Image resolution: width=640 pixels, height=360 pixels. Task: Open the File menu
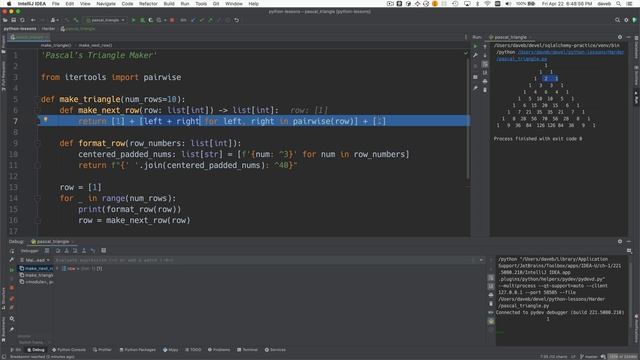coord(56,4)
